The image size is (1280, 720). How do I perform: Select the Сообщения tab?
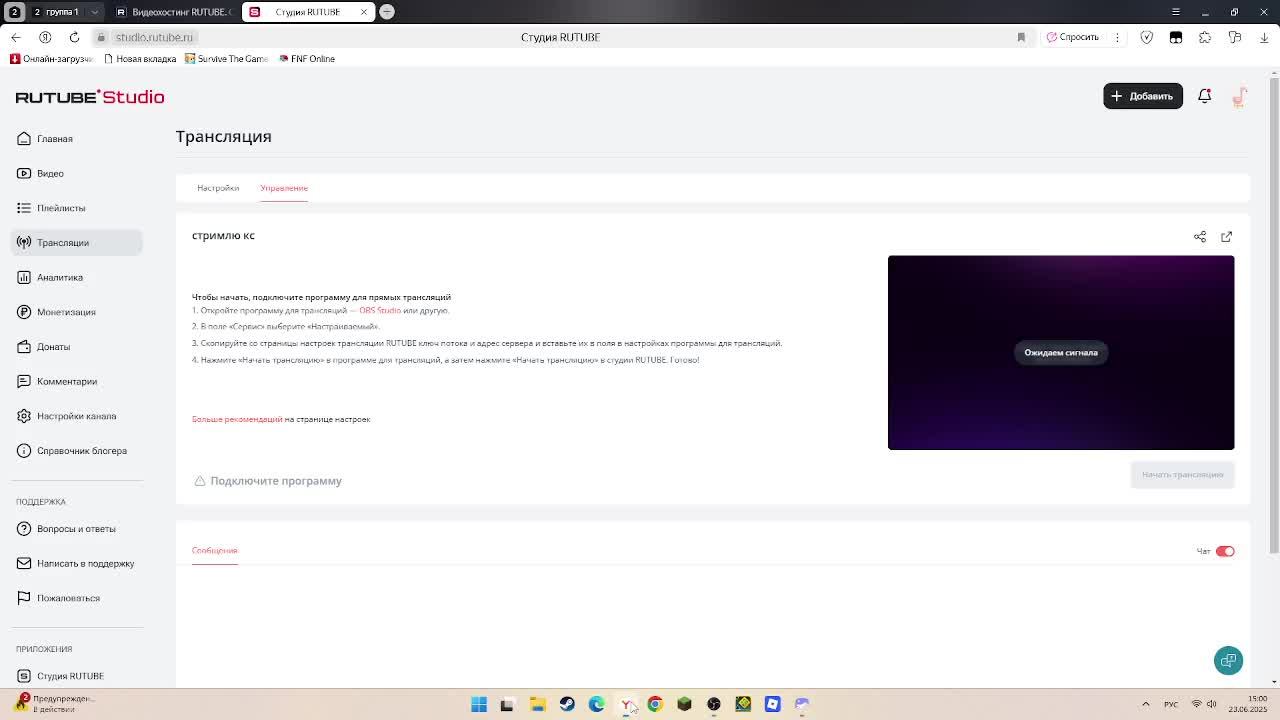(x=215, y=551)
